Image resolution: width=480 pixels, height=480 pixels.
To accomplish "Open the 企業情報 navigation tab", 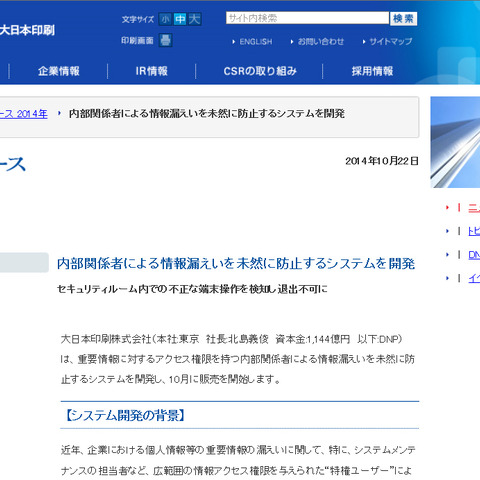I will [x=59, y=71].
